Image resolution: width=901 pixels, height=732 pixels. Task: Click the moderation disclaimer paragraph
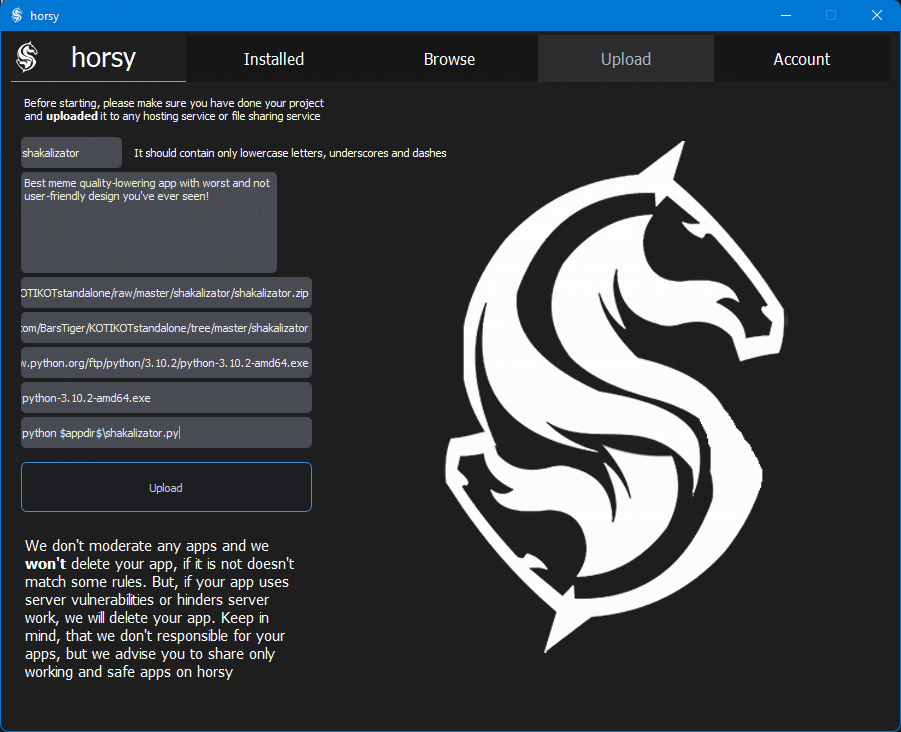pyautogui.click(x=160, y=609)
